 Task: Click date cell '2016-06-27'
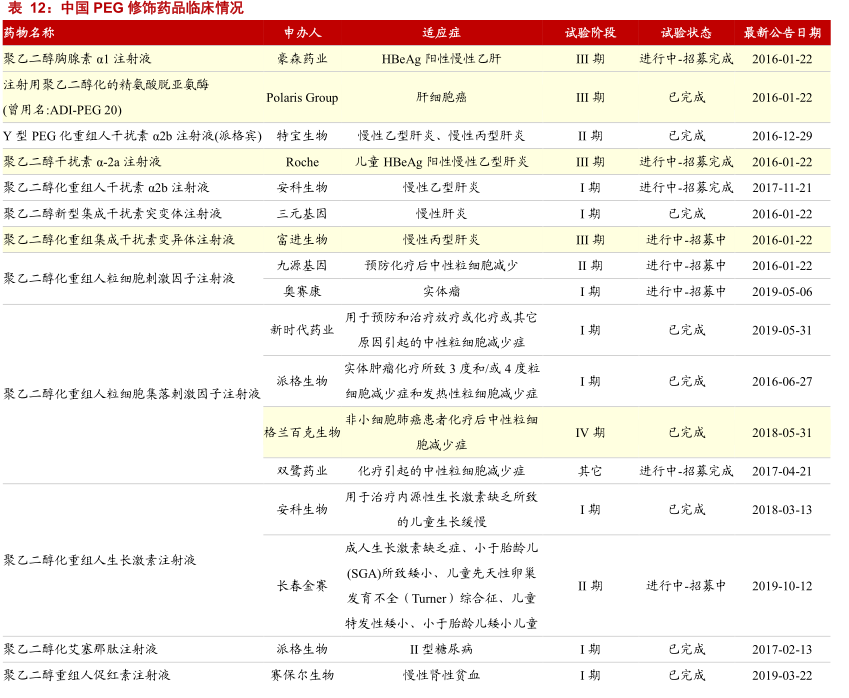[782, 381]
